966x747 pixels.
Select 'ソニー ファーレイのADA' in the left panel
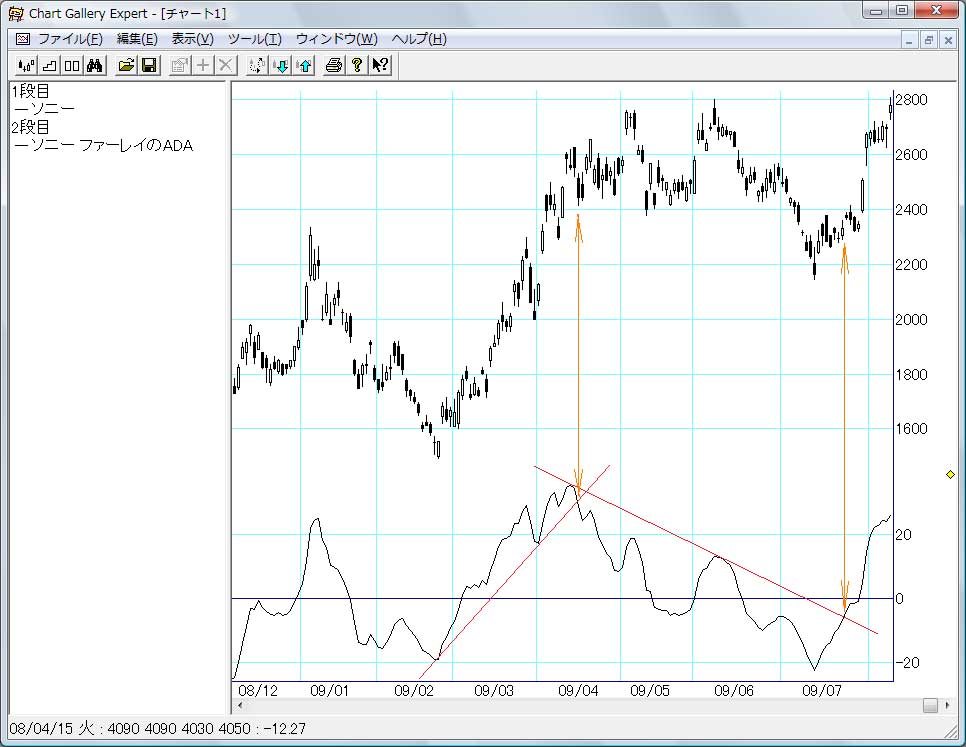(105, 146)
